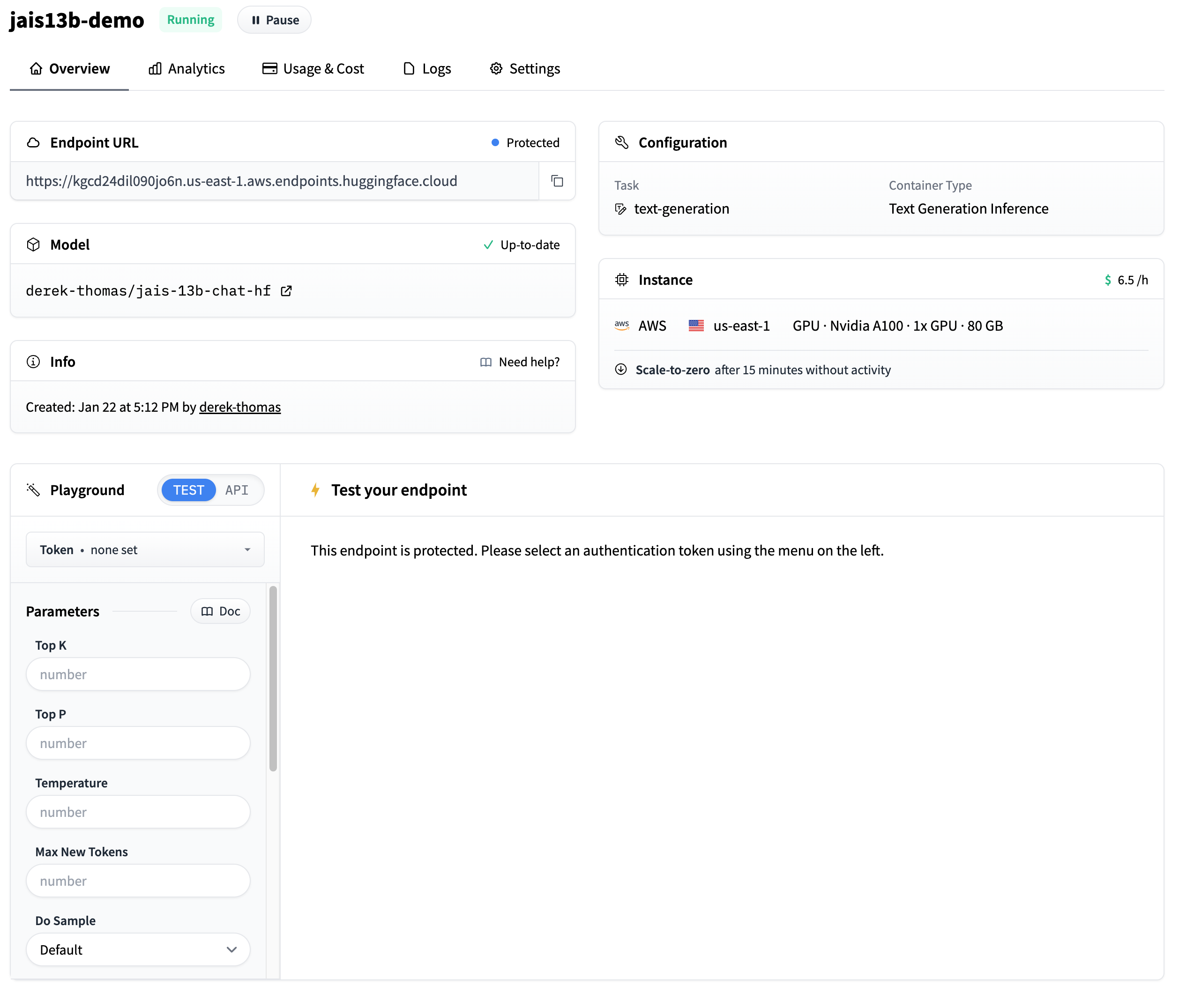Screen dimensions: 1194x1008
Task: Click the US flag region icon
Action: pyautogui.click(x=695, y=326)
